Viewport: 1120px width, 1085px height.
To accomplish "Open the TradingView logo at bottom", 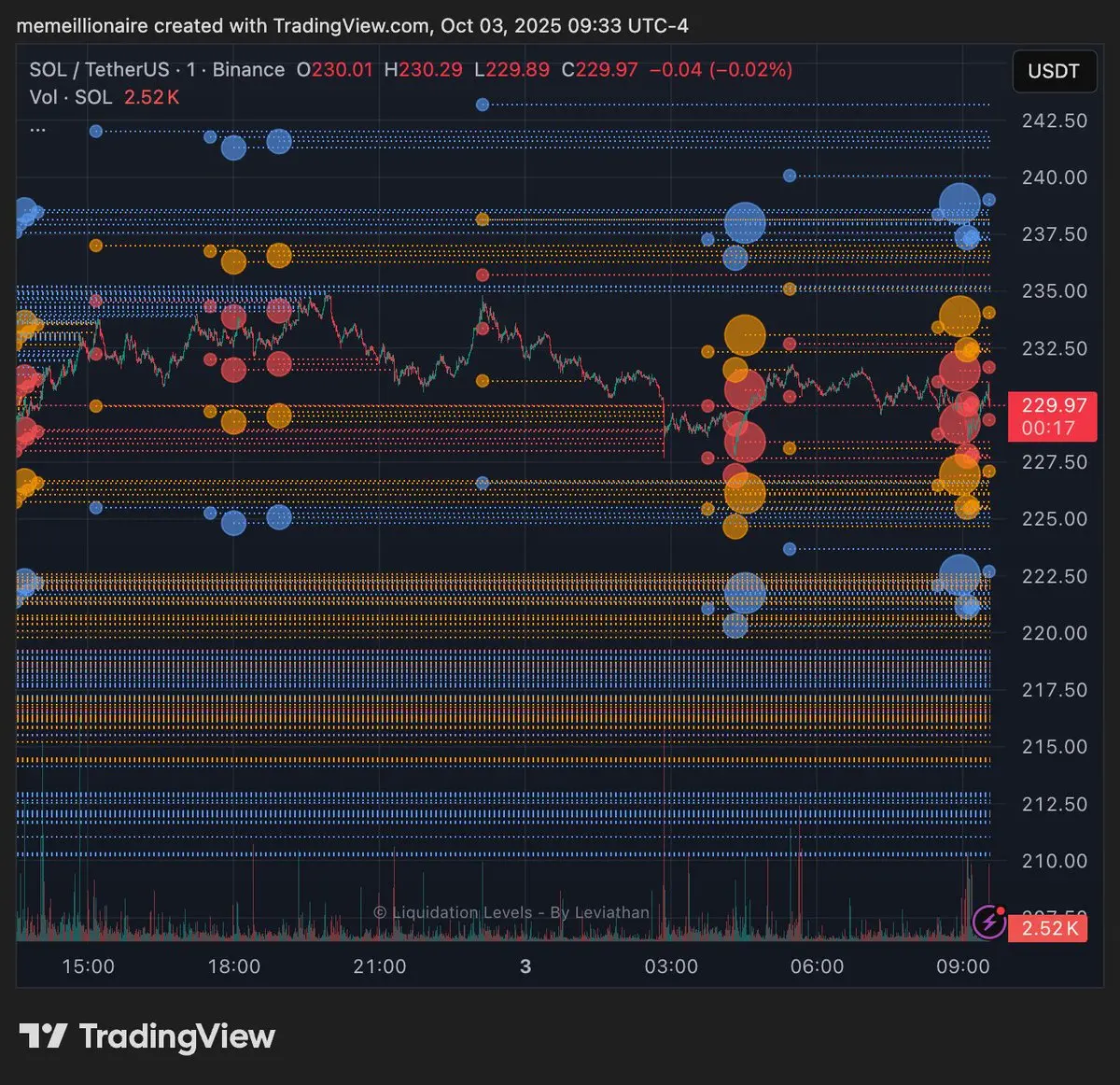I will click(x=147, y=1036).
